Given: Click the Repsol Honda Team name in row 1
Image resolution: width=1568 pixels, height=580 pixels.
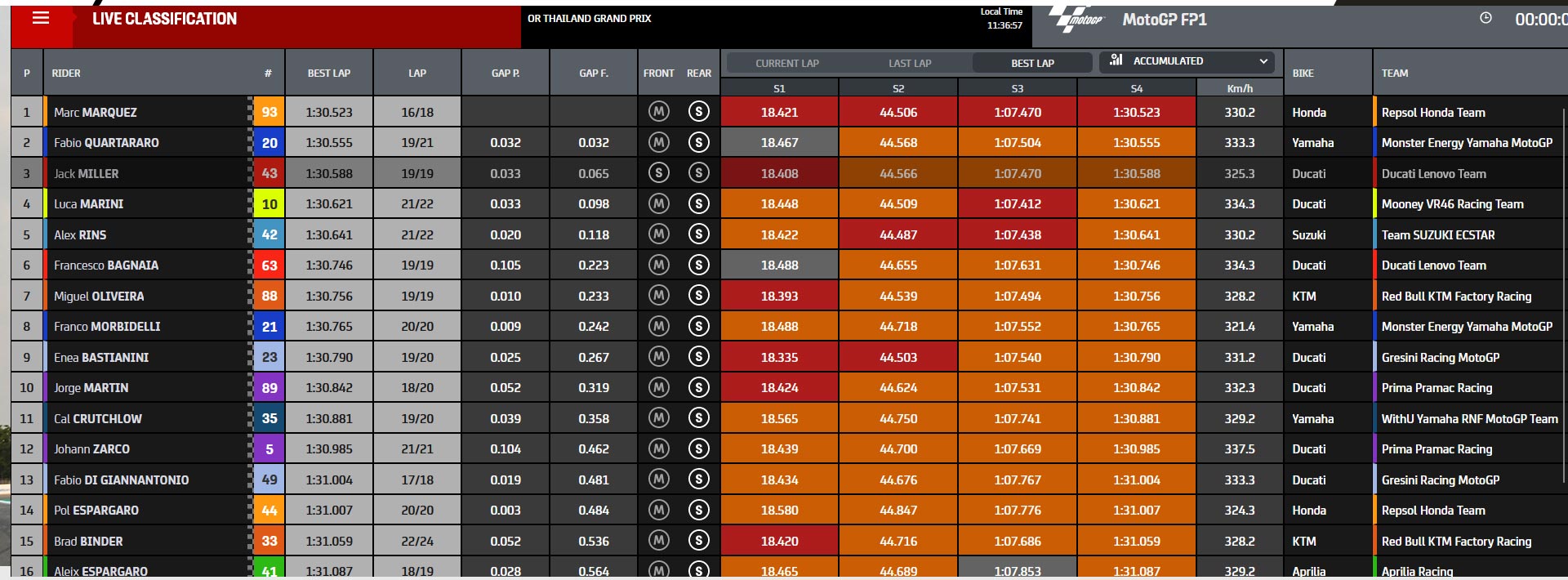Looking at the screenshot, I should (1433, 112).
